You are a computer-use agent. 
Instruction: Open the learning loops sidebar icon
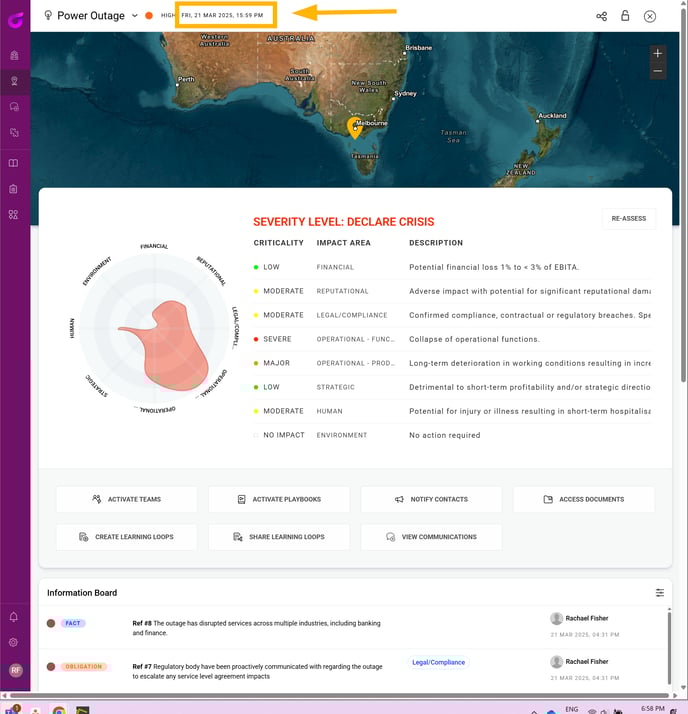[14, 133]
